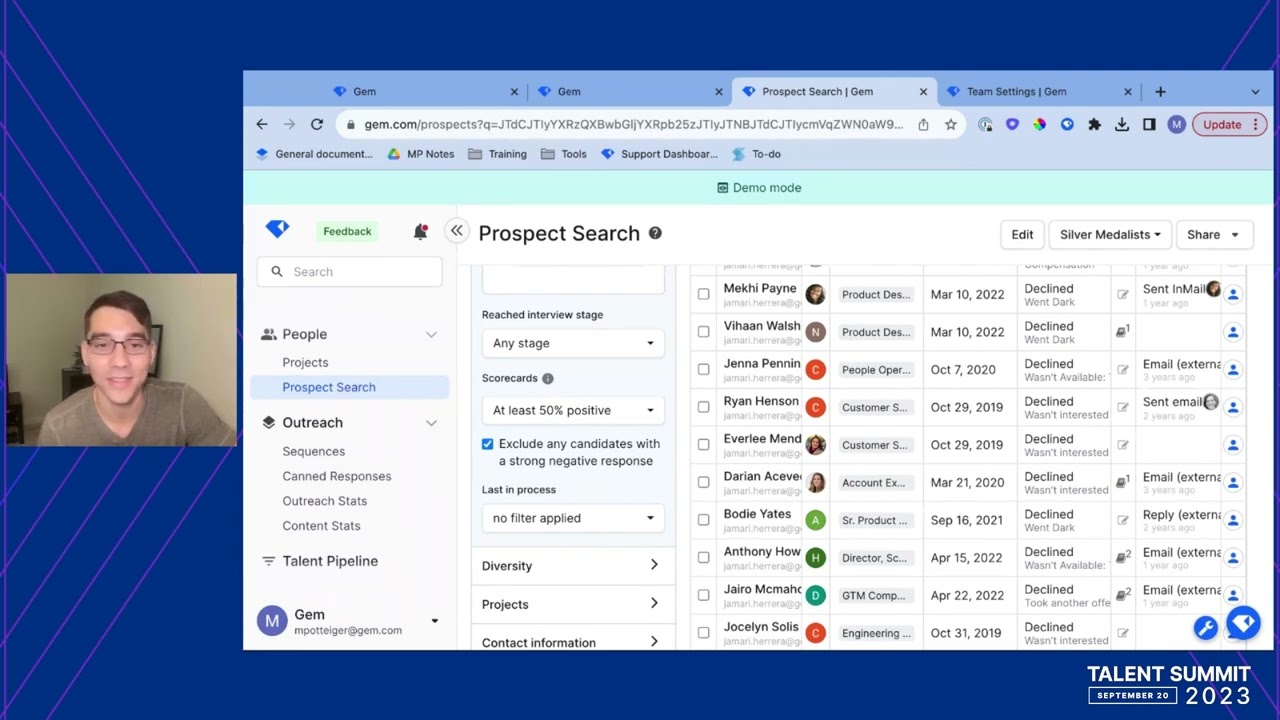Image resolution: width=1280 pixels, height=720 pixels.
Task: Reload the page in browser
Action: [316, 124]
